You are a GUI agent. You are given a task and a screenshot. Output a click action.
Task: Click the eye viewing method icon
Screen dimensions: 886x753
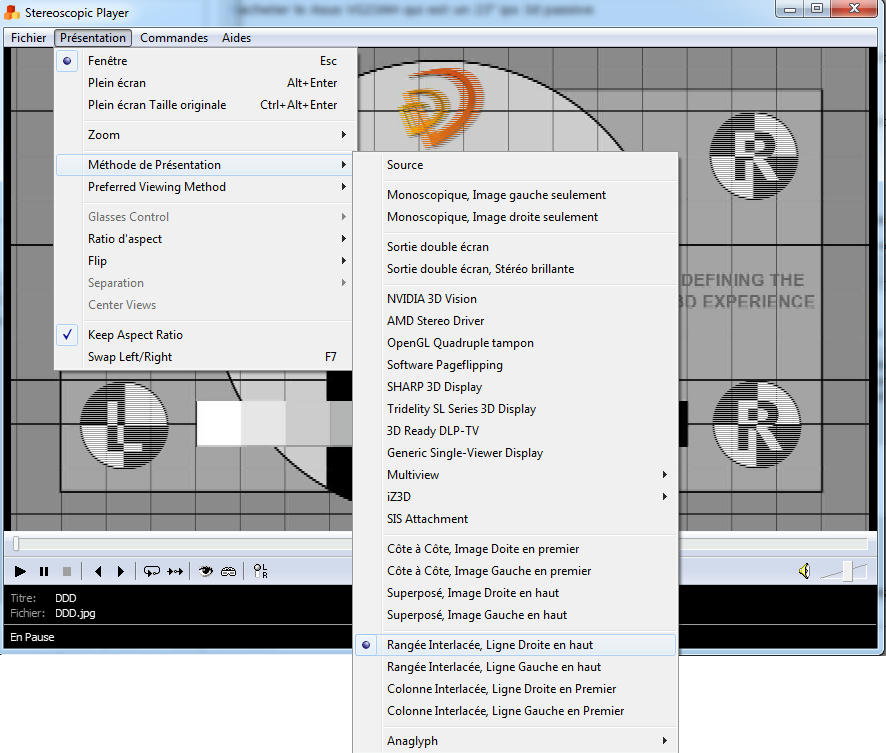(206, 571)
